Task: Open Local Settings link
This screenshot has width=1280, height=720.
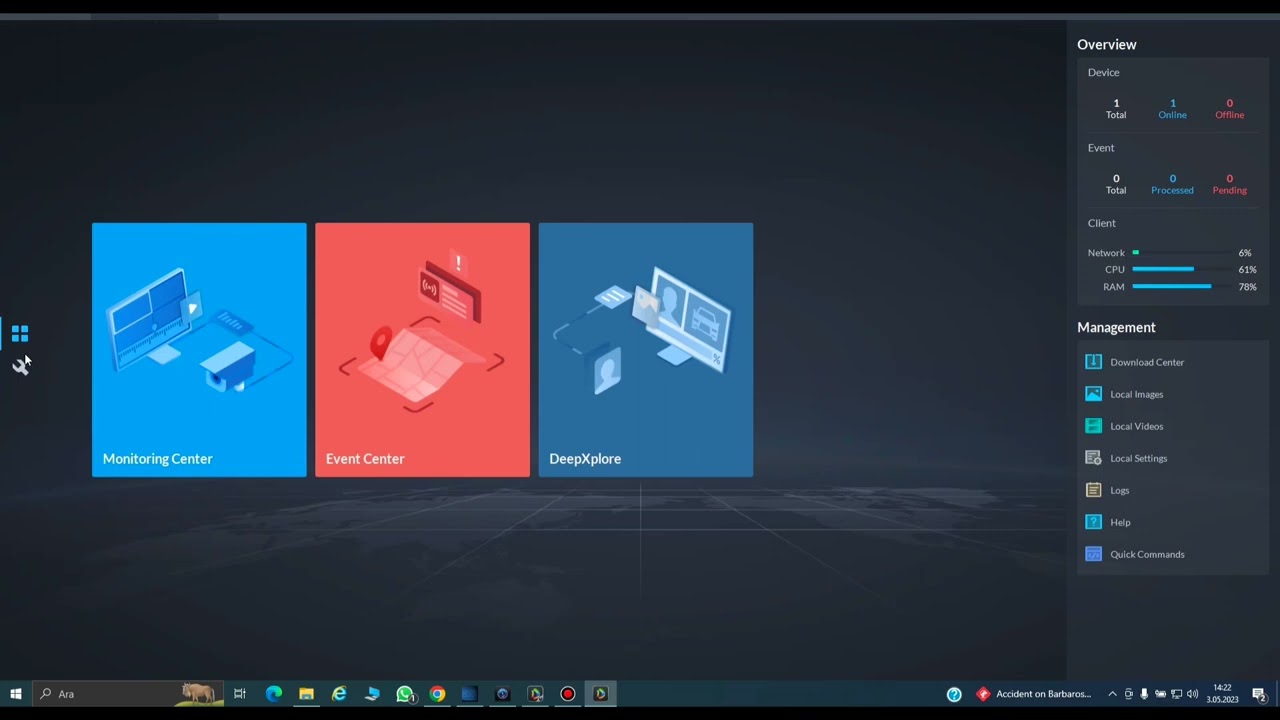Action: pos(1138,458)
